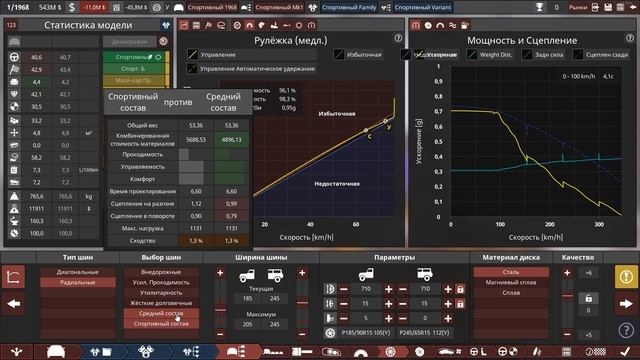The height and width of the screenshot is (360, 640).
Task: Choose Спортивный состав tire compound
Action: pos(161,324)
